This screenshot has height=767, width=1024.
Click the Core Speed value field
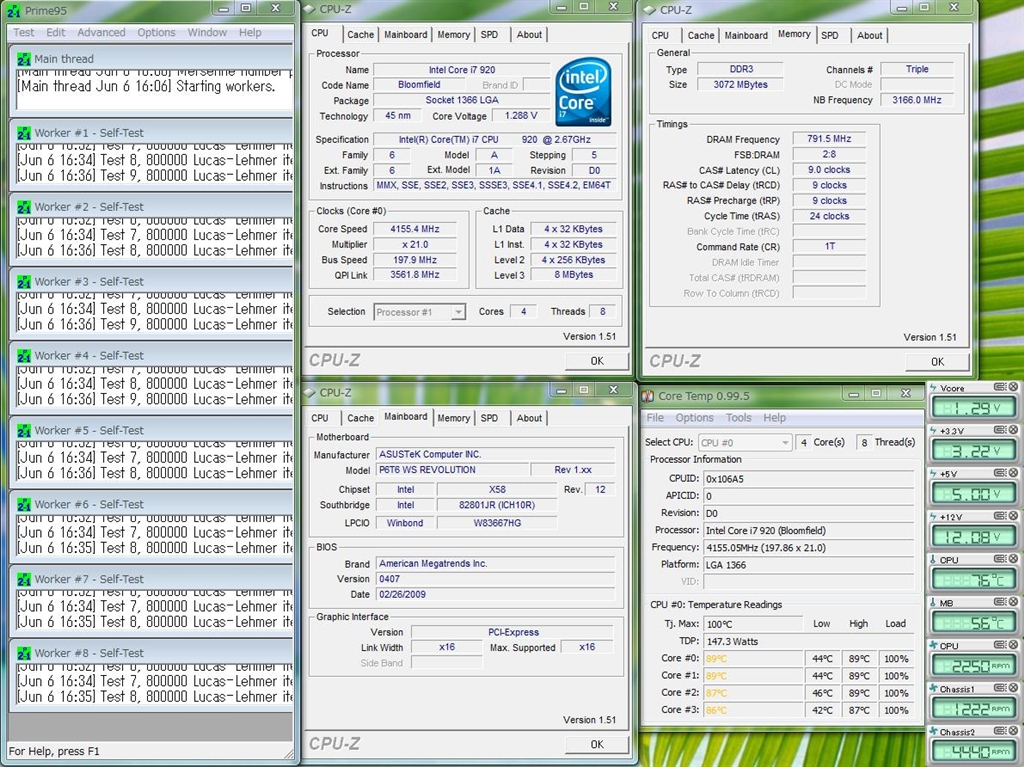pyautogui.click(x=415, y=229)
